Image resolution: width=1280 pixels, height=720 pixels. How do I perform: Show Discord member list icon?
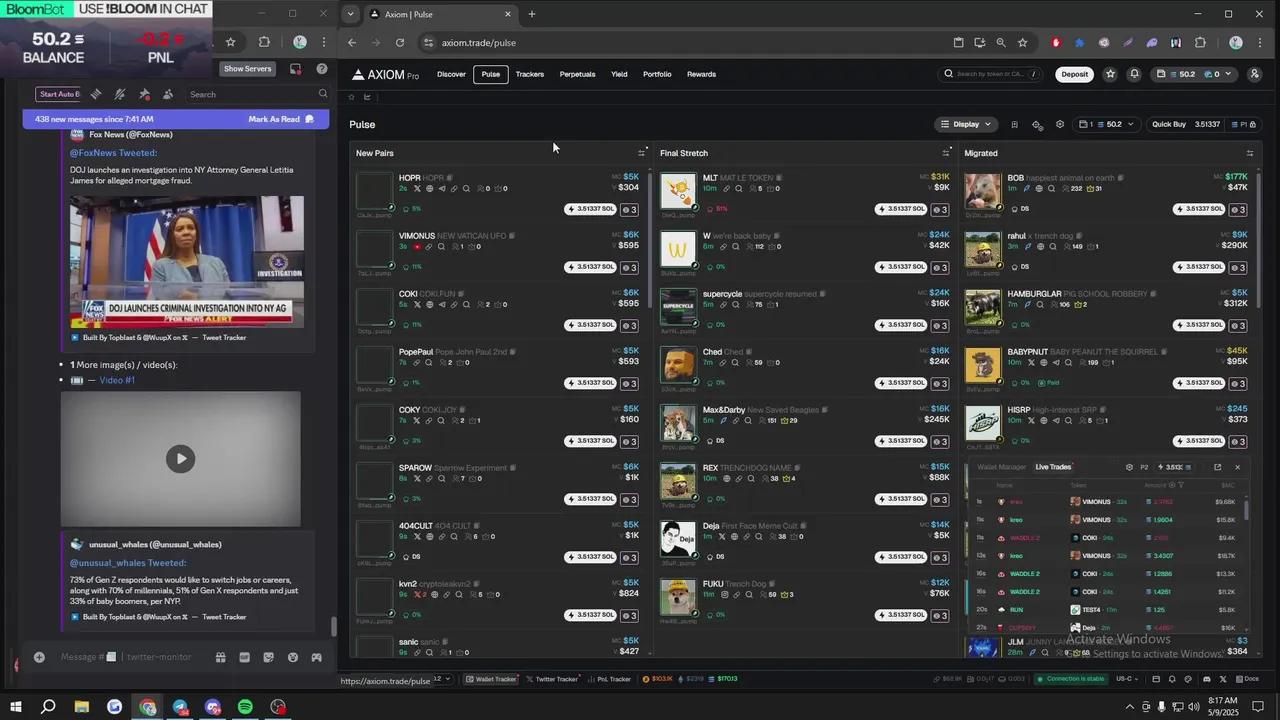tap(168, 94)
